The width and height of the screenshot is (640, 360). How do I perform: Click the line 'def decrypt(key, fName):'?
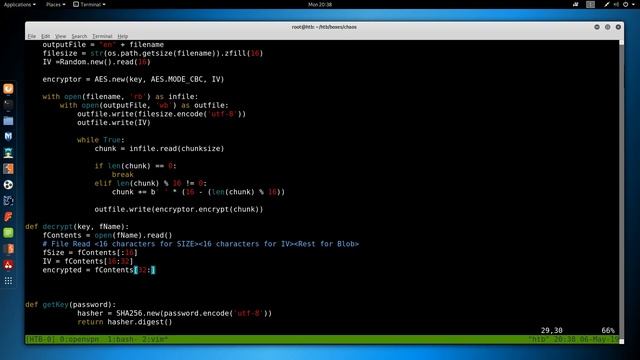[77, 227]
